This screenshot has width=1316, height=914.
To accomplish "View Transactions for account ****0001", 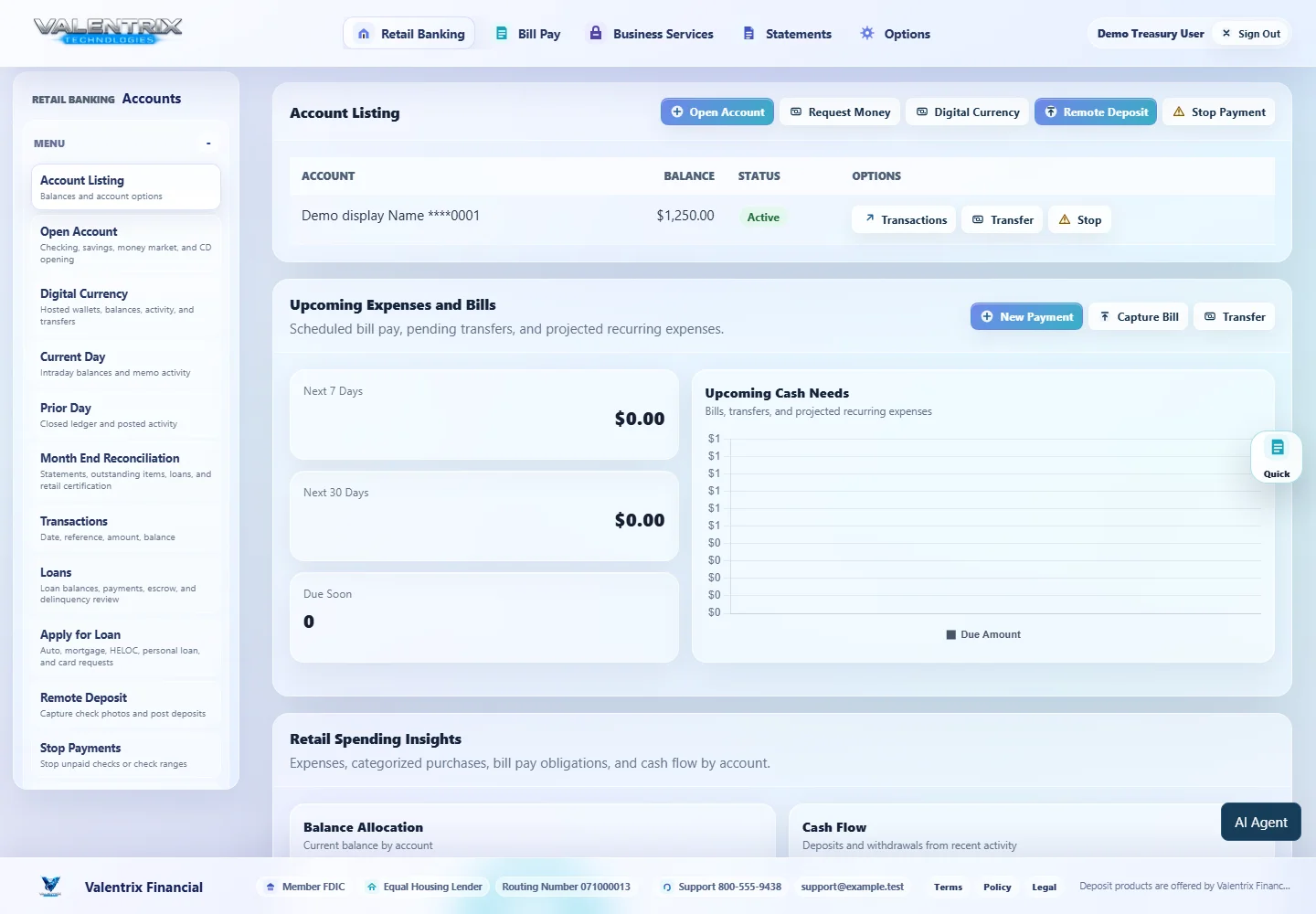I will point(905,219).
